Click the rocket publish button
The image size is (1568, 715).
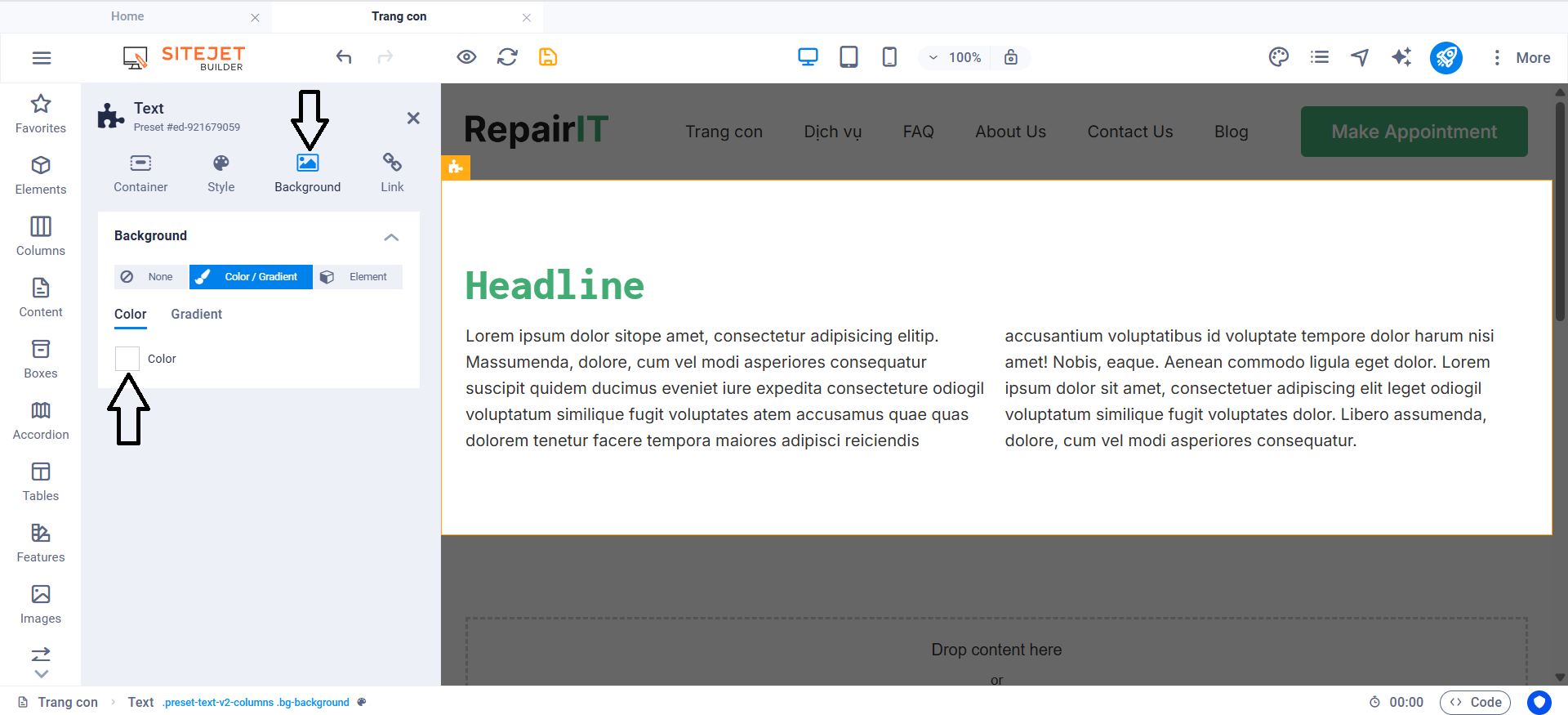click(1445, 58)
